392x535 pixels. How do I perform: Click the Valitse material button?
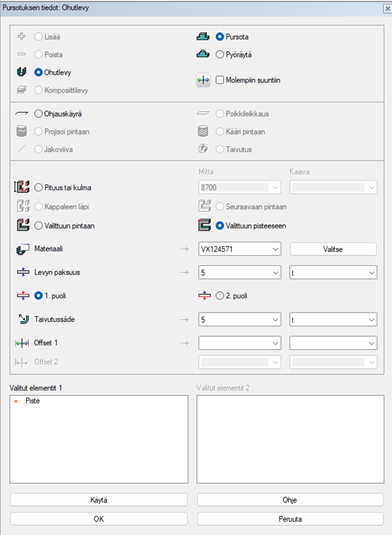click(x=333, y=249)
